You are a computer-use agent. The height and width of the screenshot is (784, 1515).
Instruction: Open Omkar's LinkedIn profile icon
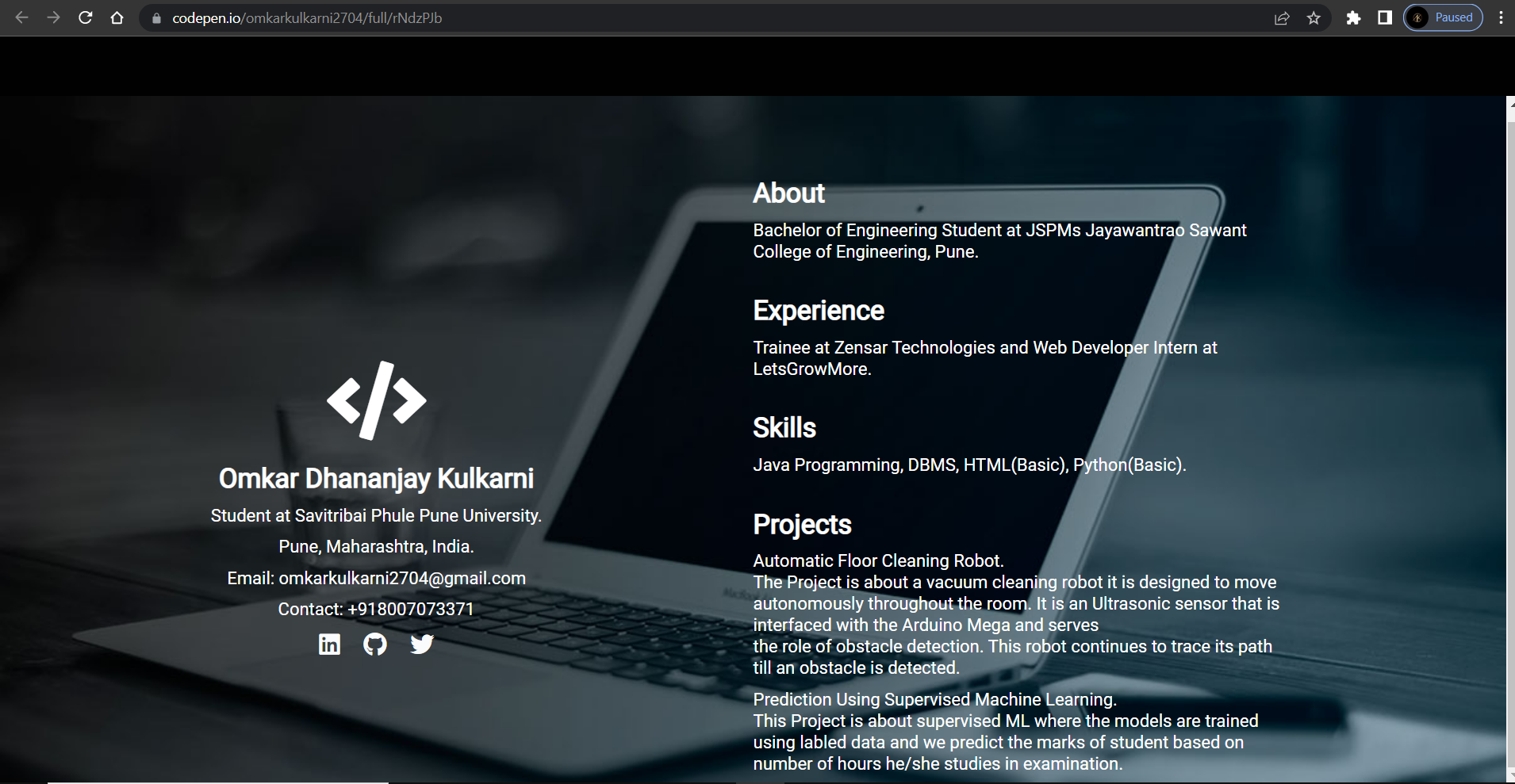click(328, 644)
